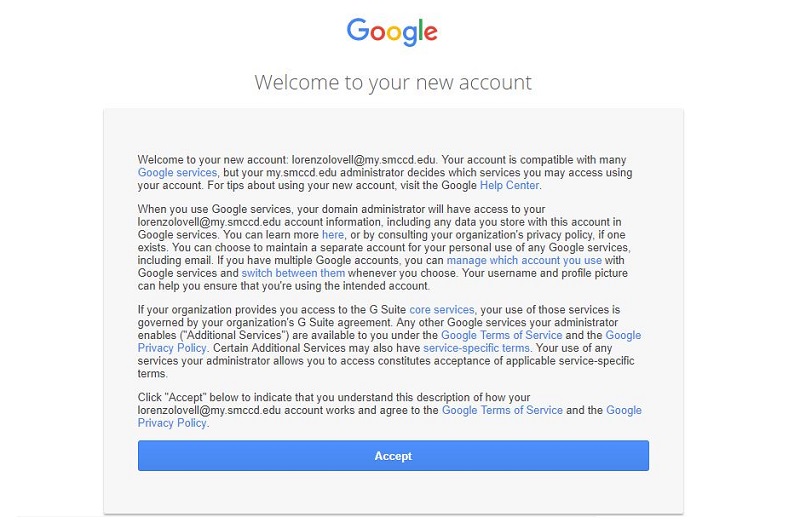
Task: Visit the Google Help Center link
Action: pyautogui.click(x=509, y=185)
